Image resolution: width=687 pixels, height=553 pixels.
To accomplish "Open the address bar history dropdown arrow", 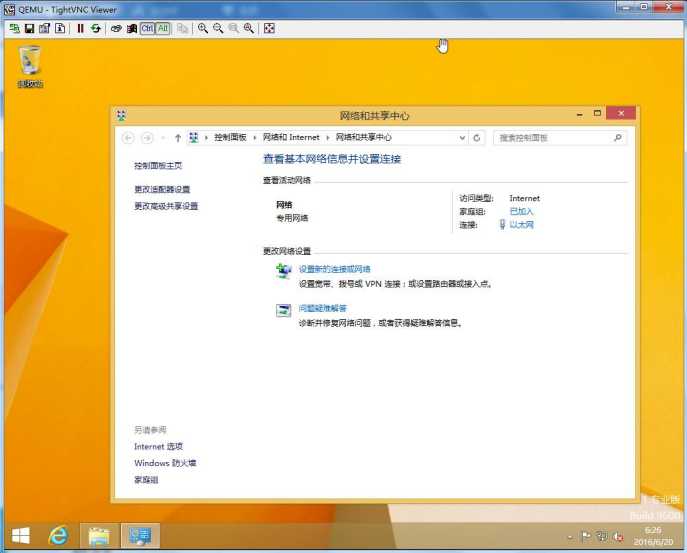I will click(462, 138).
